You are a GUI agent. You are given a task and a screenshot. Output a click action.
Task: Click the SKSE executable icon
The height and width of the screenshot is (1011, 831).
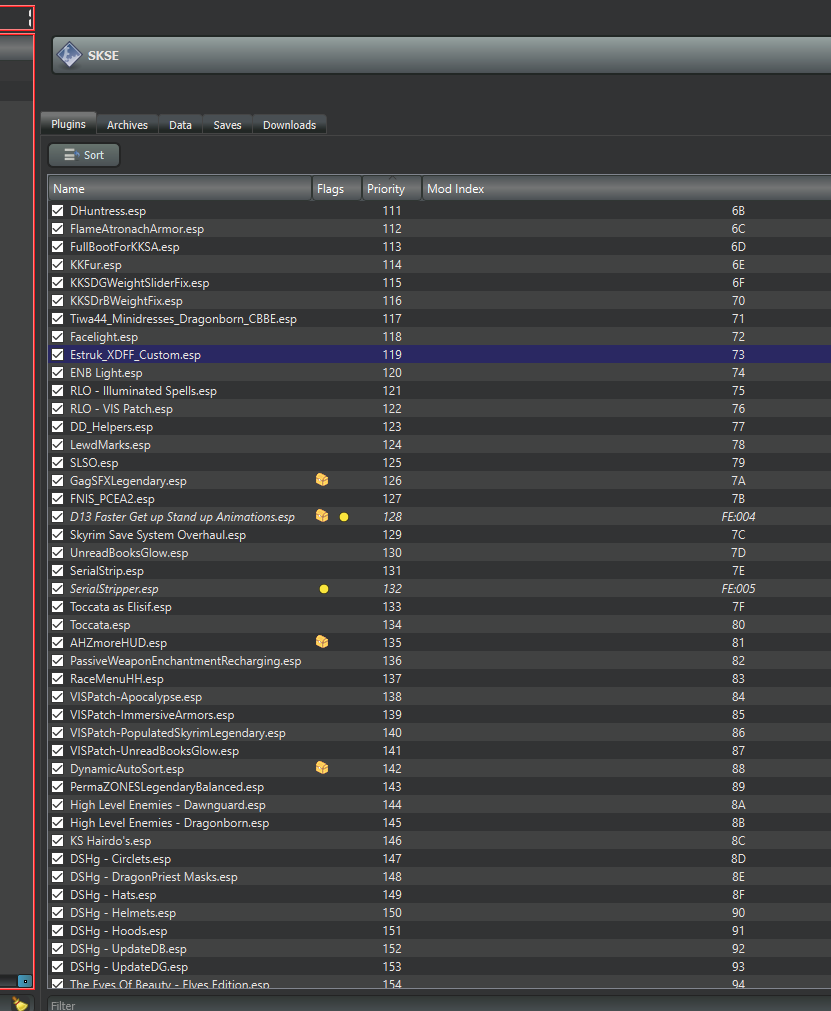pyautogui.click(x=69, y=55)
